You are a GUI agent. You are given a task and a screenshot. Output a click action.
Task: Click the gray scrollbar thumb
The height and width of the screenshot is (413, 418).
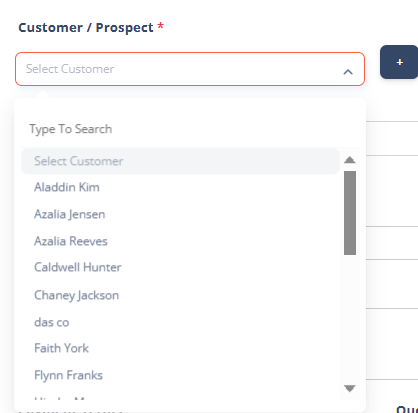click(350, 213)
